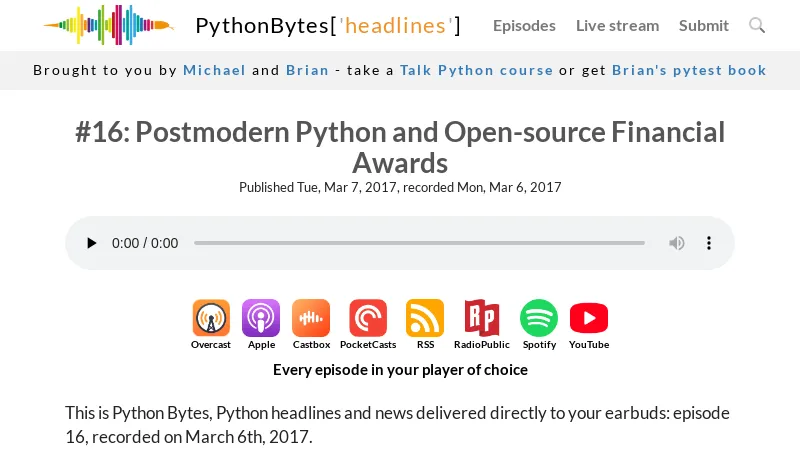
Task: Click the search magnifier icon
Action: (x=757, y=25)
